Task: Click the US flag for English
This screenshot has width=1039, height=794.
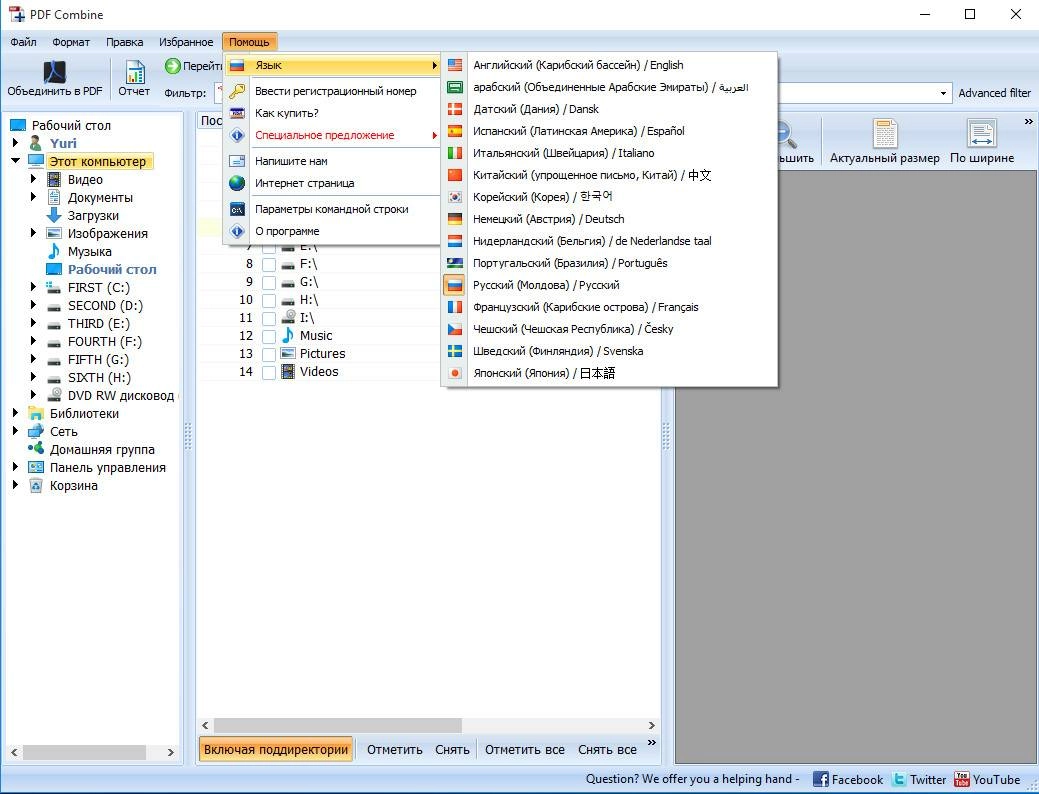Action: pos(455,65)
